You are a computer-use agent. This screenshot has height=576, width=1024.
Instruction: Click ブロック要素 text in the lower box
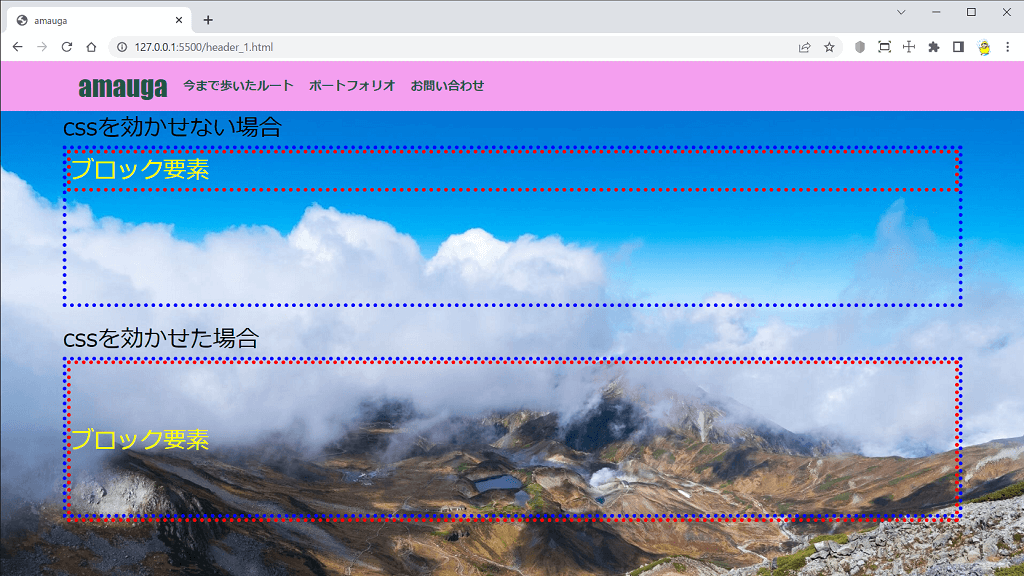tap(140, 440)
